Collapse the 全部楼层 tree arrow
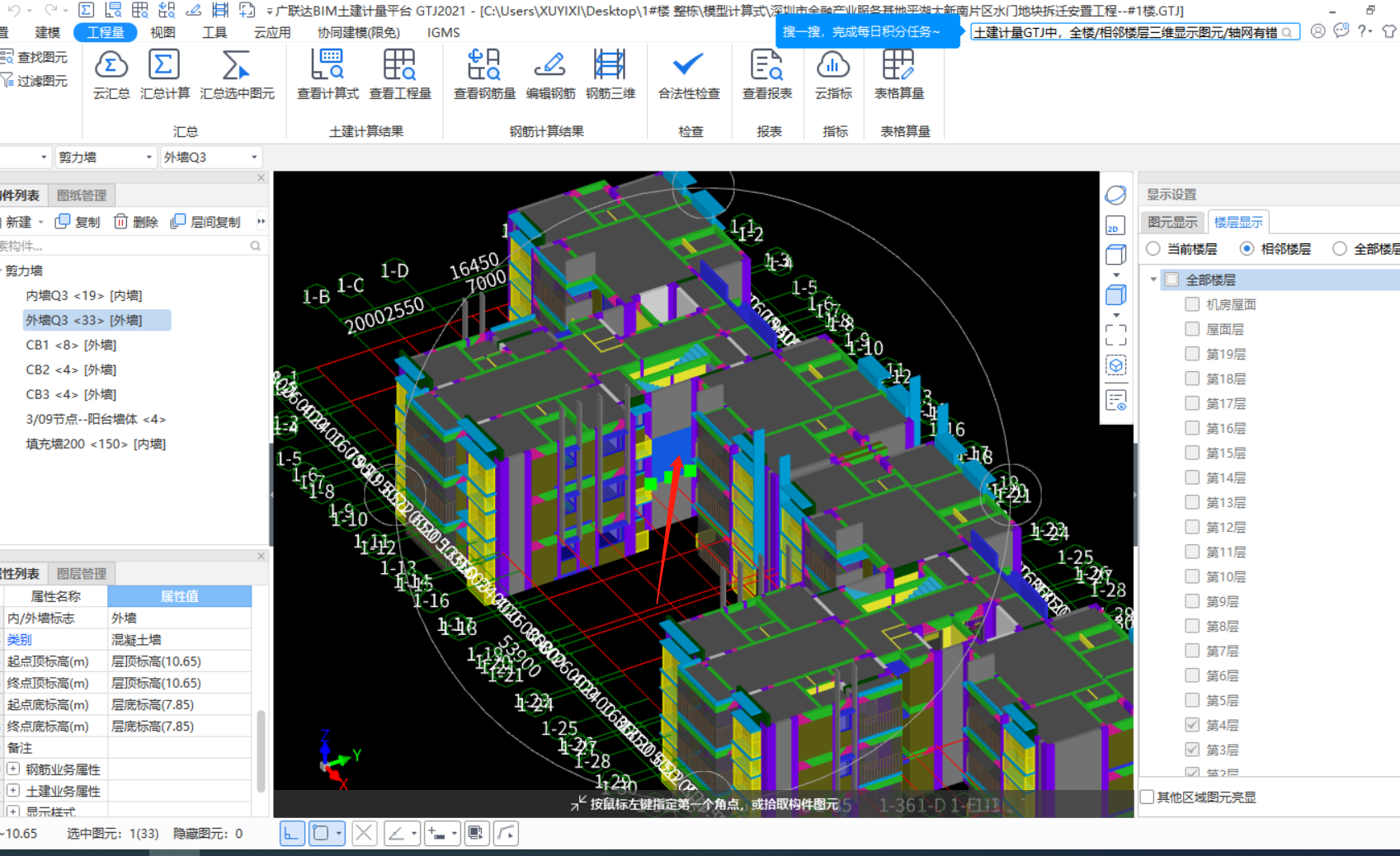The width and height of the screenshot is (1400, 856). pyautogui.click(x=1153, y=280)
